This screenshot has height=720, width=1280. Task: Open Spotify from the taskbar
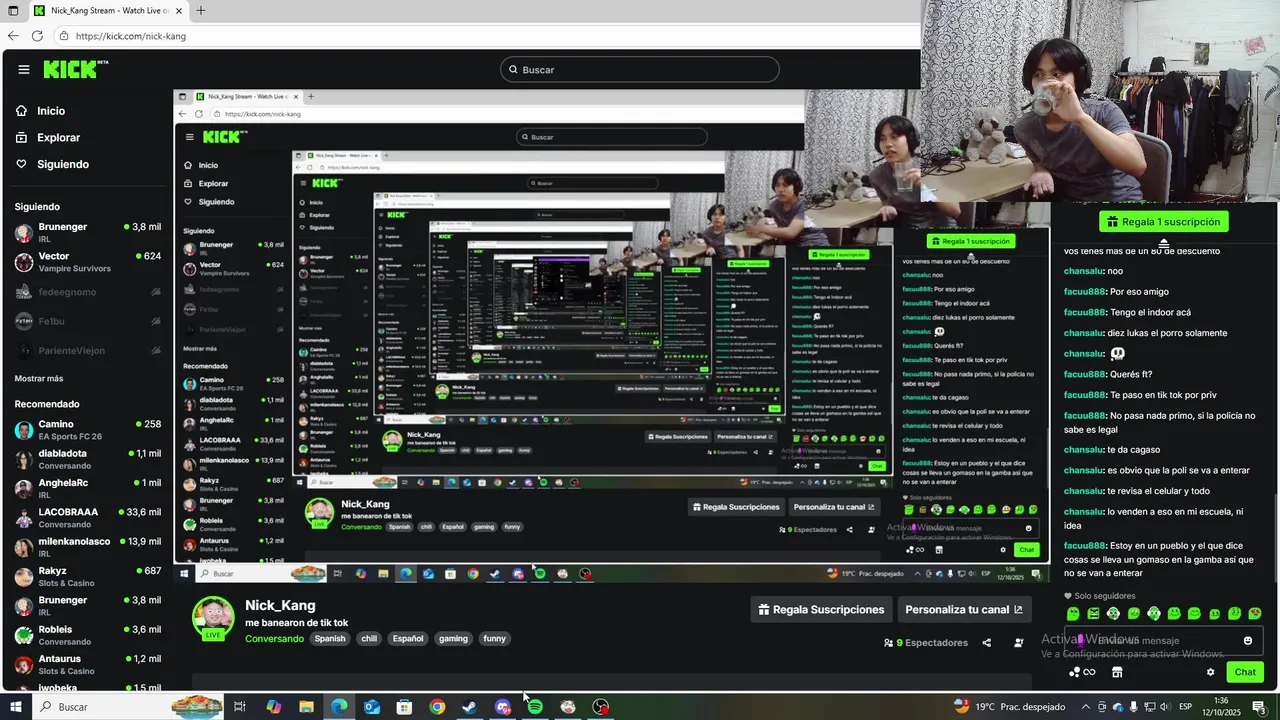point(535,707)
